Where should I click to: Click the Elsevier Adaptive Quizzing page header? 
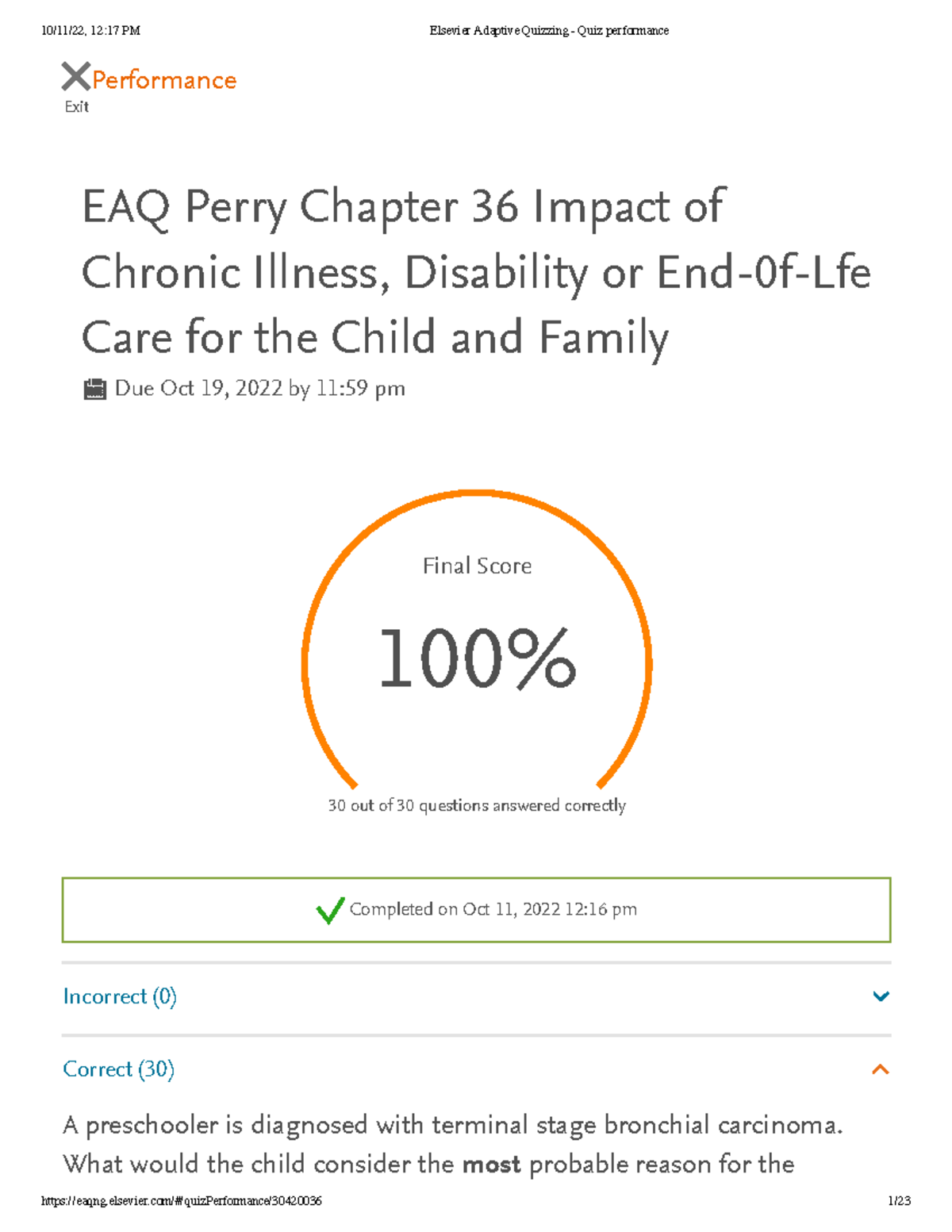tap(548, 30)
